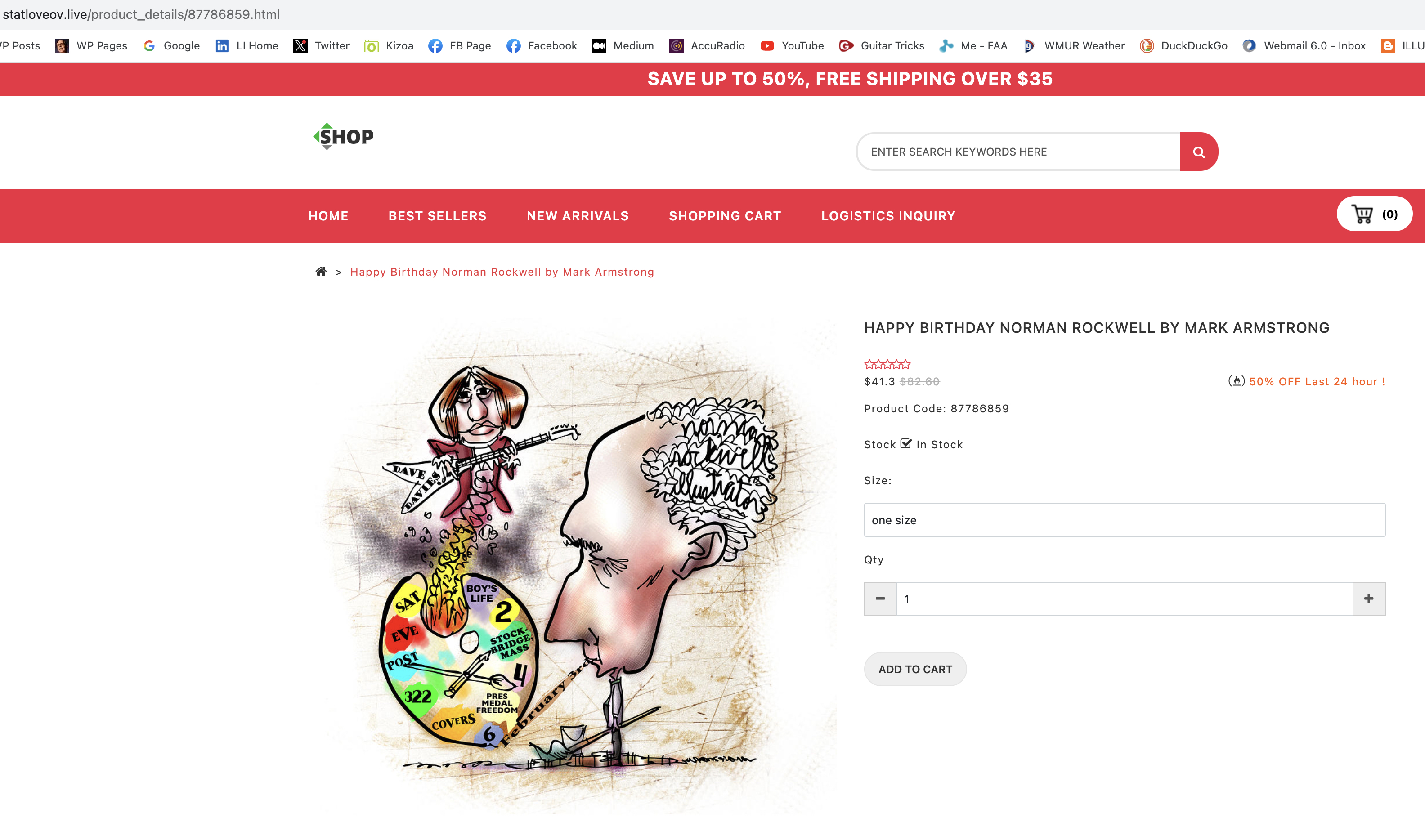Open the AccuRadio bookmark

pos(707,46)
